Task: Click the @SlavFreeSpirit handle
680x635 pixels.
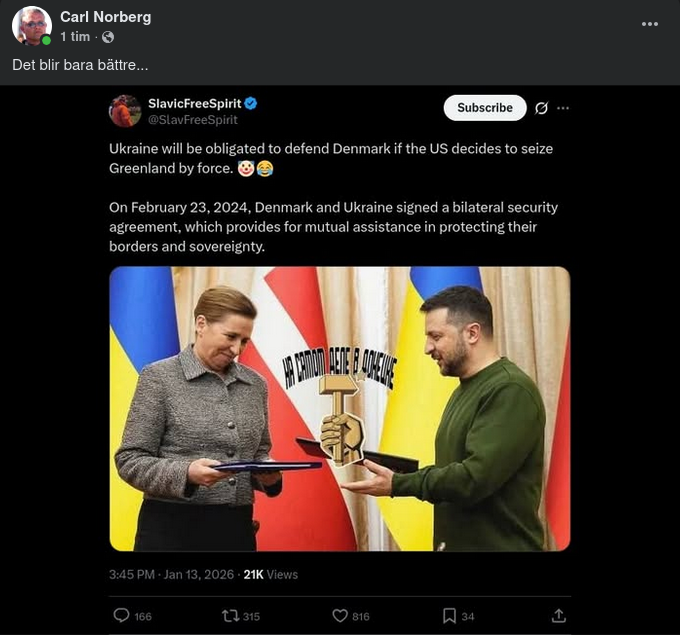Action: coord(193,119)
